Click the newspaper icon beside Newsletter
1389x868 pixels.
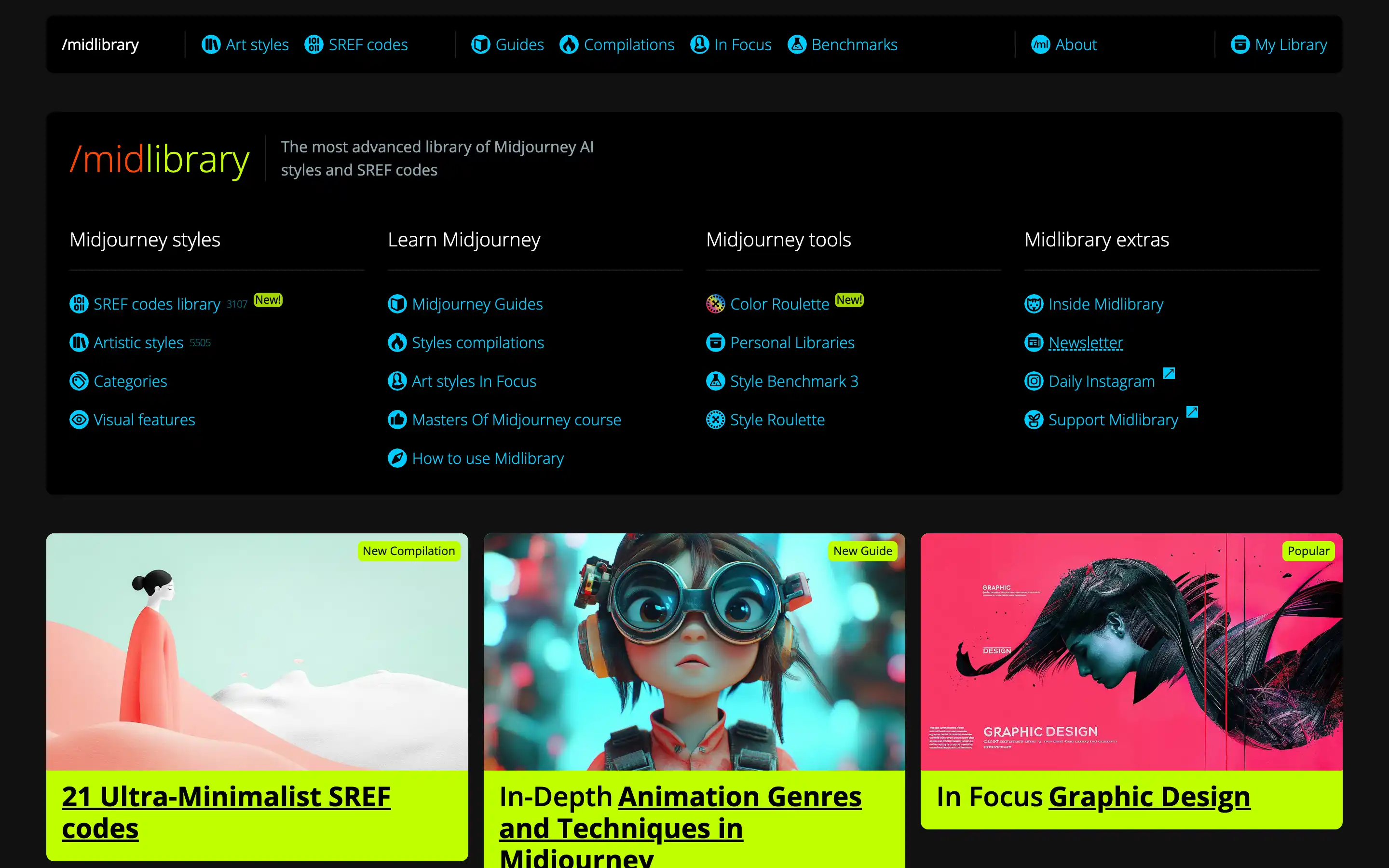point(1034,342)
